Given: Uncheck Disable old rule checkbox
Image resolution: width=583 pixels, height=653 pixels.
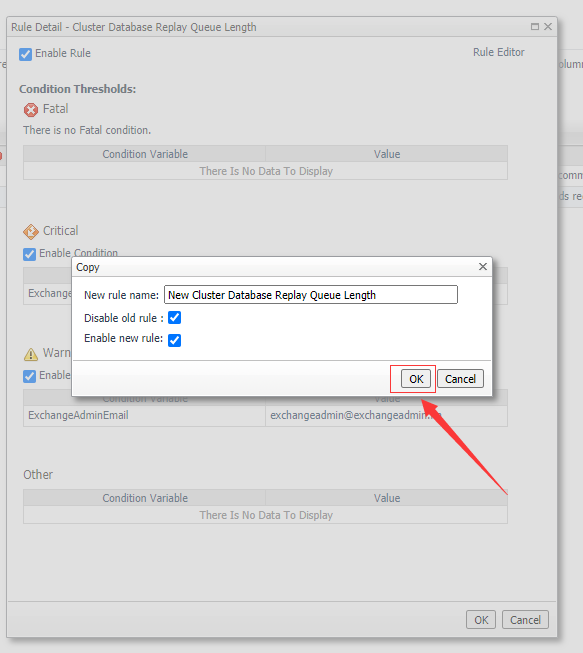Looking at the screenshot, I should [174, 318].
